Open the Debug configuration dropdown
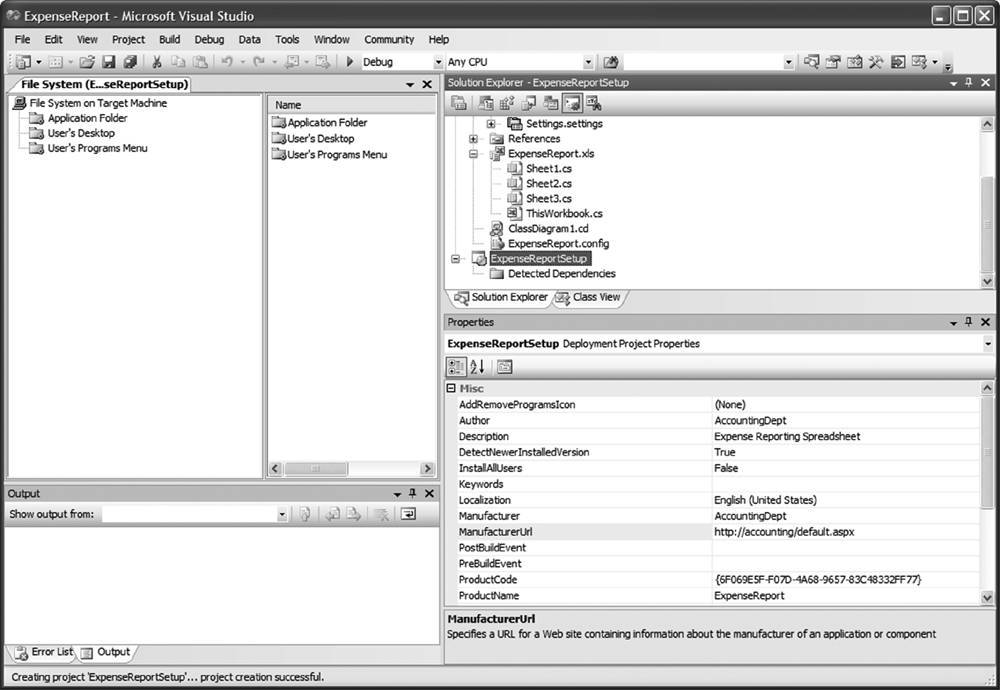 click(x=438, y=62)
